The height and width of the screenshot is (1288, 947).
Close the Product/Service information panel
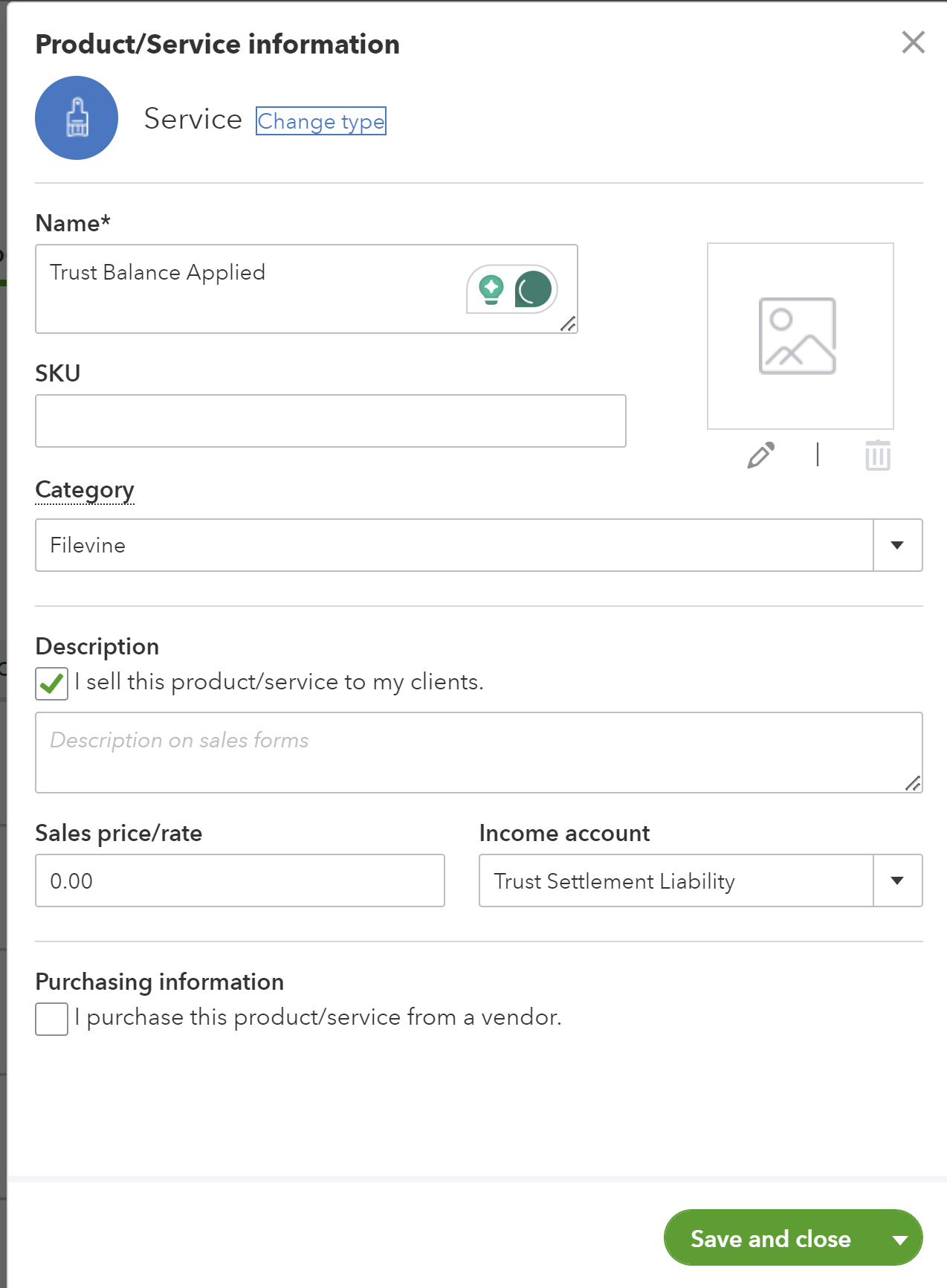coord(913,42)
